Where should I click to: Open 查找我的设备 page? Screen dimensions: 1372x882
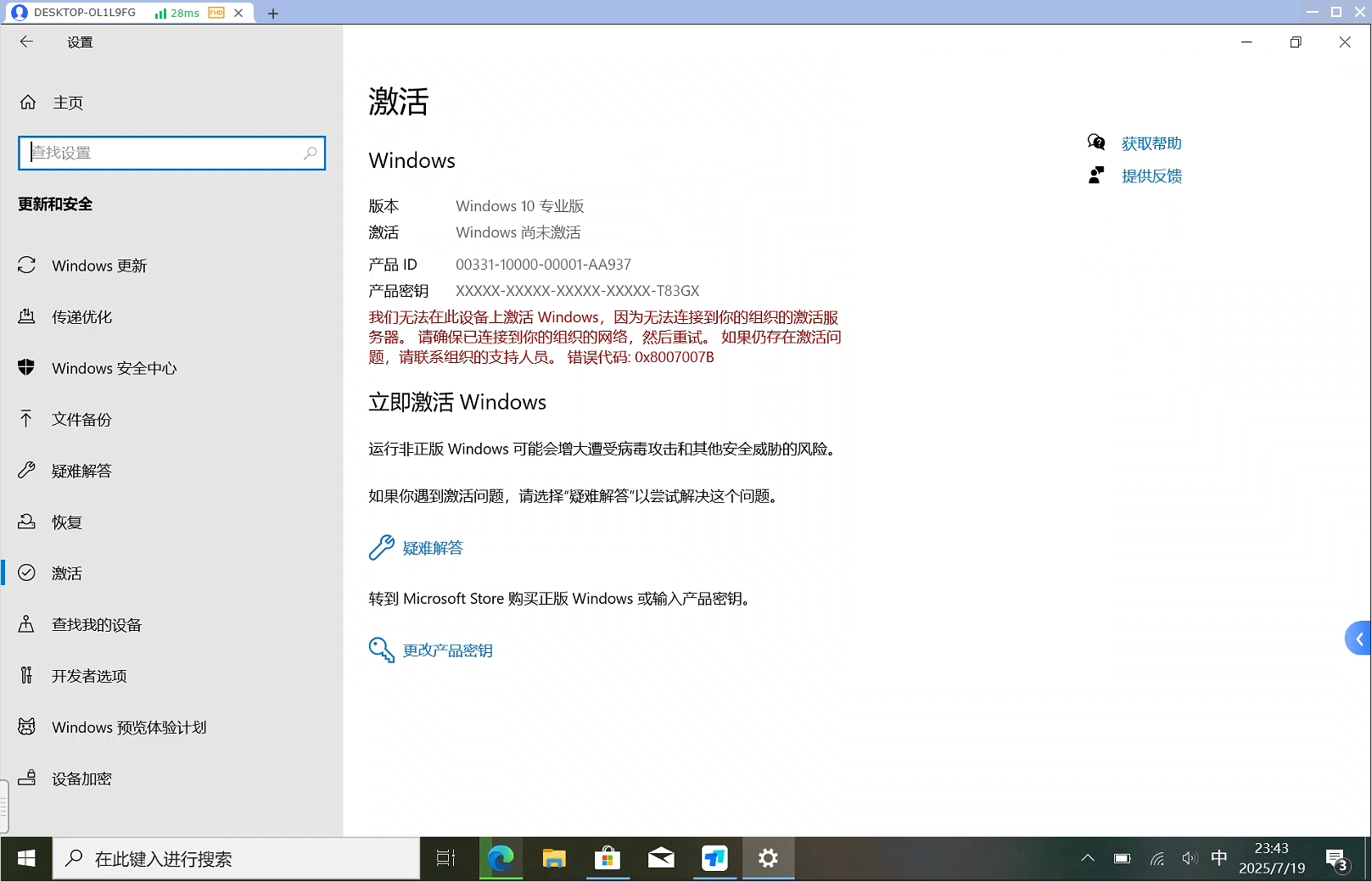tap(96, 625)
